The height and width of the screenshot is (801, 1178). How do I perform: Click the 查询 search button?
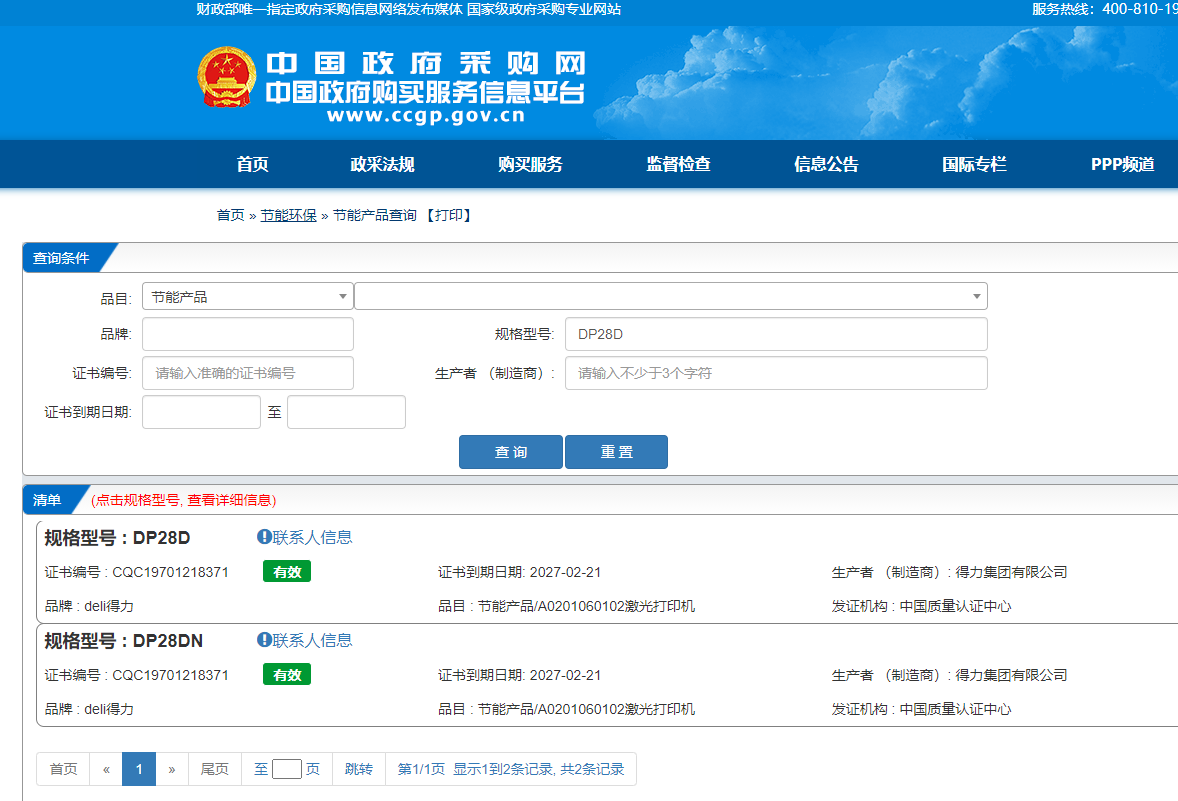[x=511, y=452]
